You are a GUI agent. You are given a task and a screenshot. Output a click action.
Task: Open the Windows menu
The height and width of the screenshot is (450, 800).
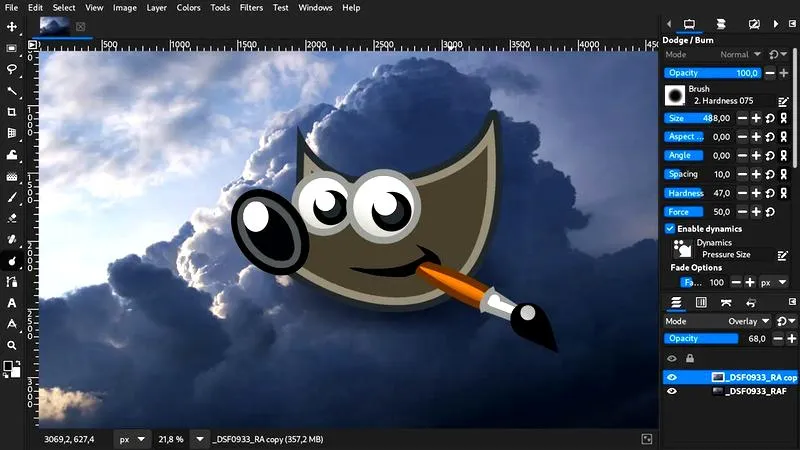[315, 8]
